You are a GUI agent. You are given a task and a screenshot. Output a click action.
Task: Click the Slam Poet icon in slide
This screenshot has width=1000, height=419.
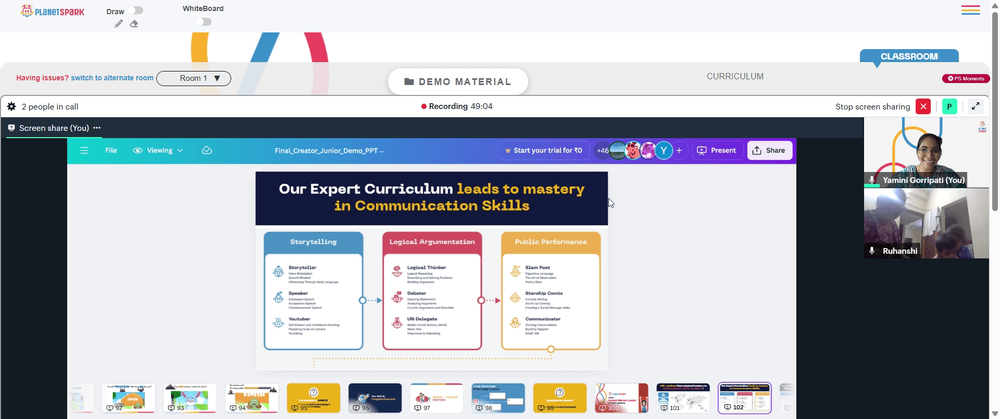tap(515, 272)
